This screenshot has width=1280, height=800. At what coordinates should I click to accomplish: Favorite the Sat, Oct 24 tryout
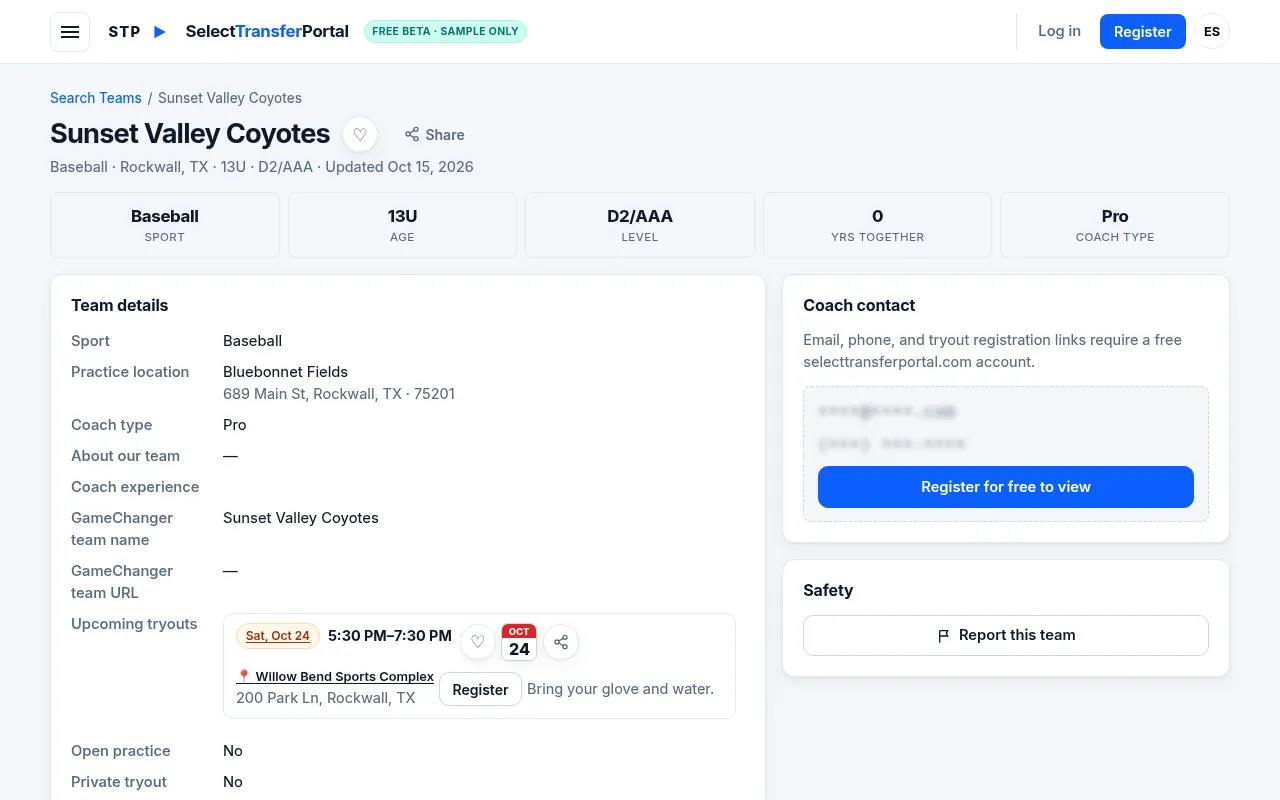(x=478, y=642)
